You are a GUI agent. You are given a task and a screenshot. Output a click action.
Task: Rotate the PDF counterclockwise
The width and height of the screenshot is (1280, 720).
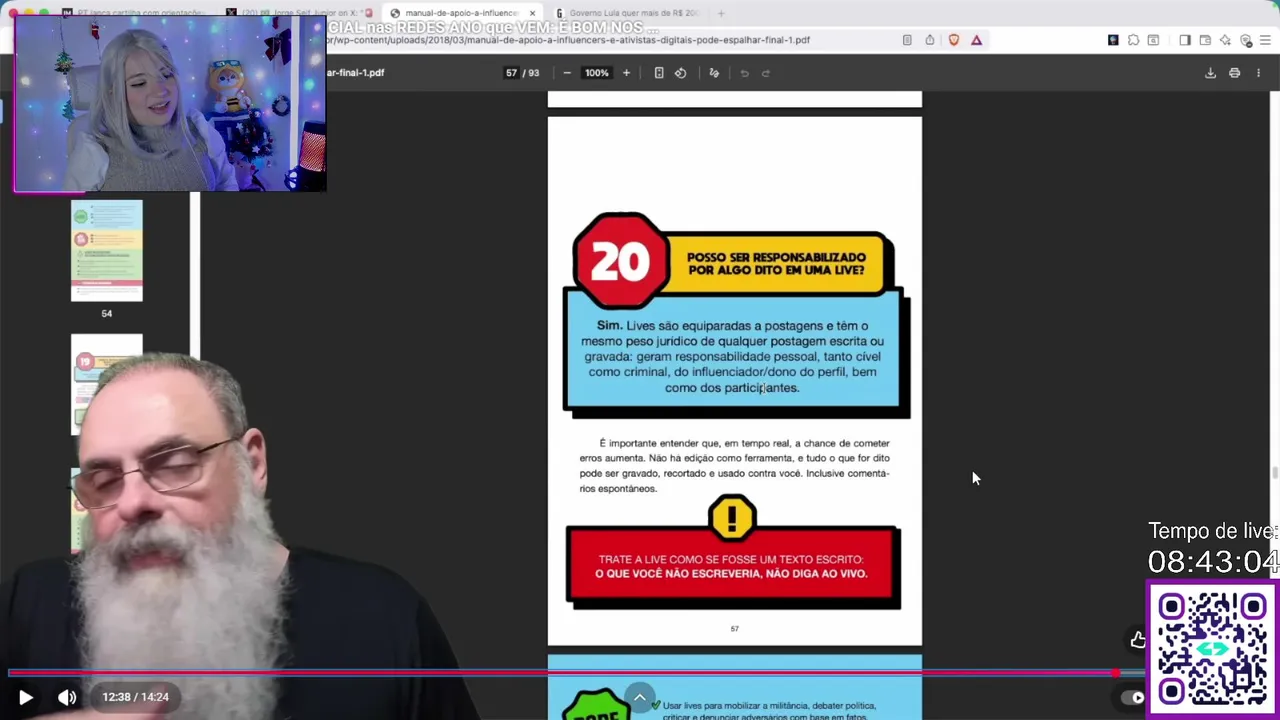681,73
